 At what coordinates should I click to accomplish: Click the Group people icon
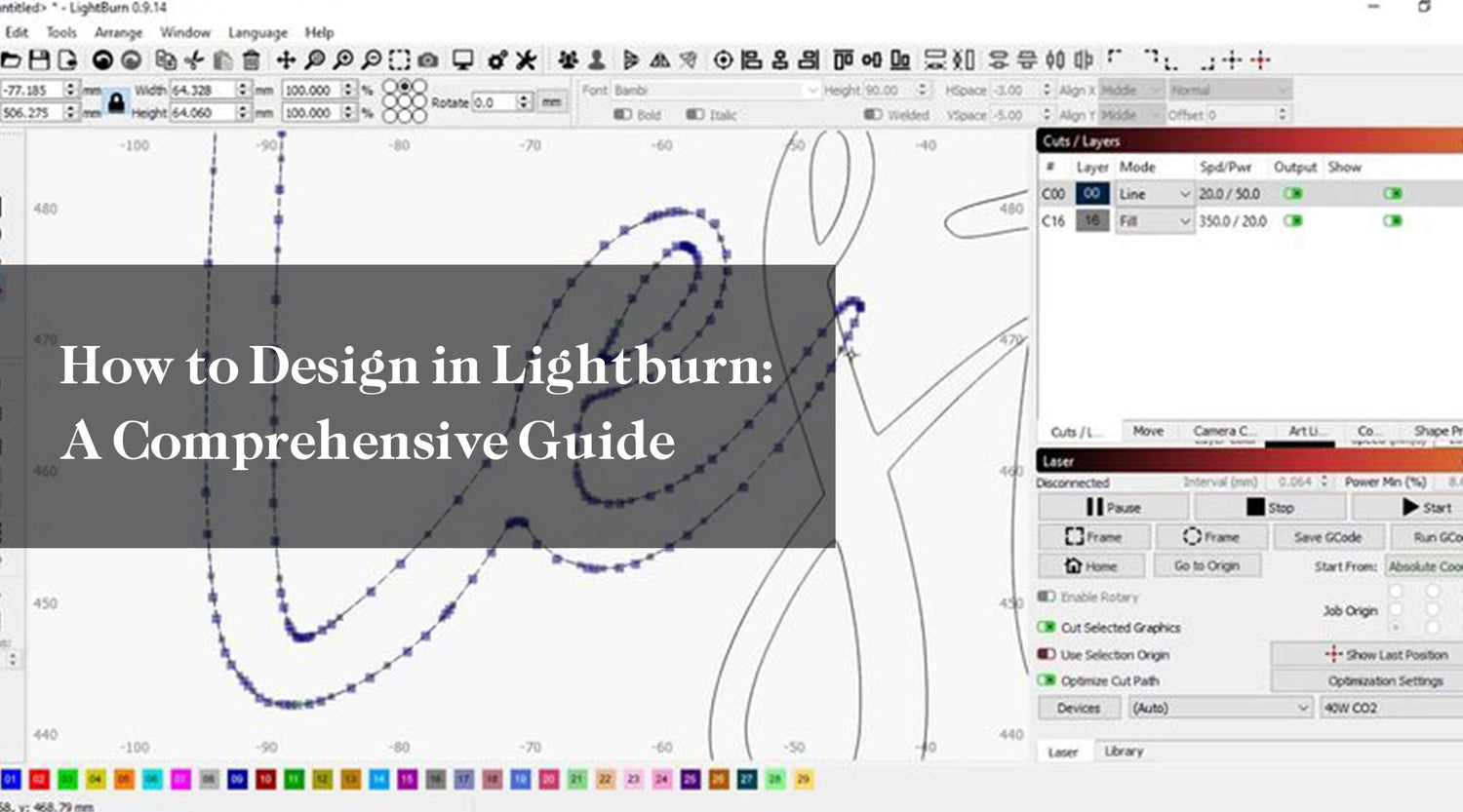click(568, 60)
